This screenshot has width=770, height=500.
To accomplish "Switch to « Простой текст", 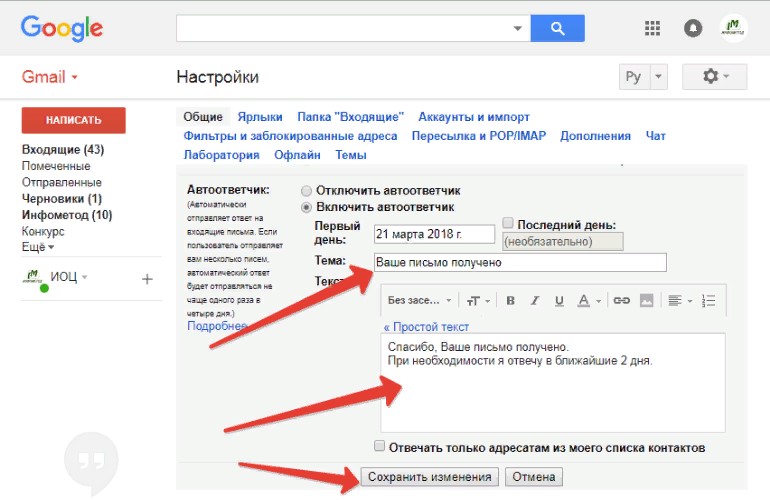I will pyautogui.click(x=426, y=327).
